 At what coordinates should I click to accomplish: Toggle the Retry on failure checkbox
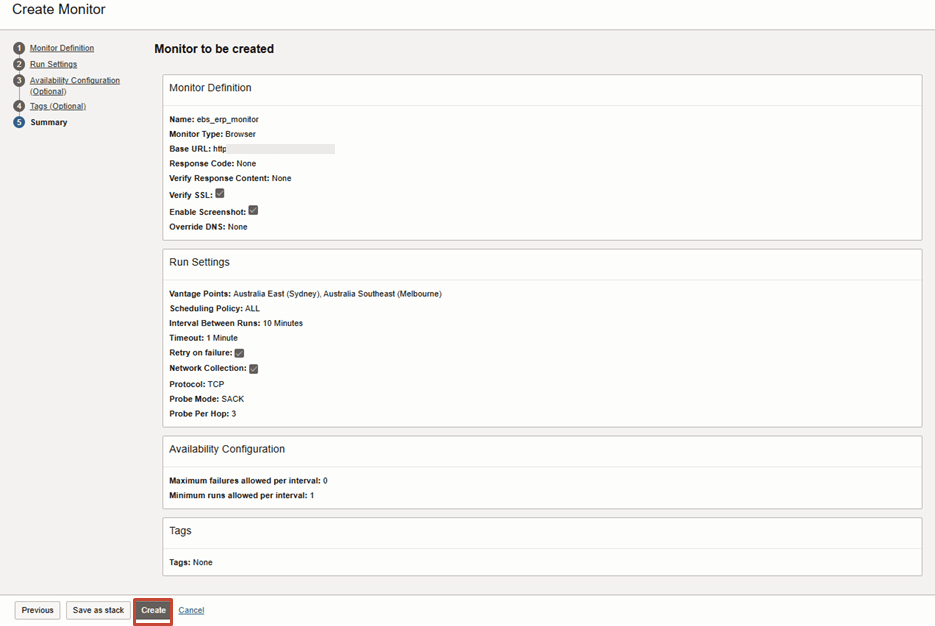(x=239, y=353)
